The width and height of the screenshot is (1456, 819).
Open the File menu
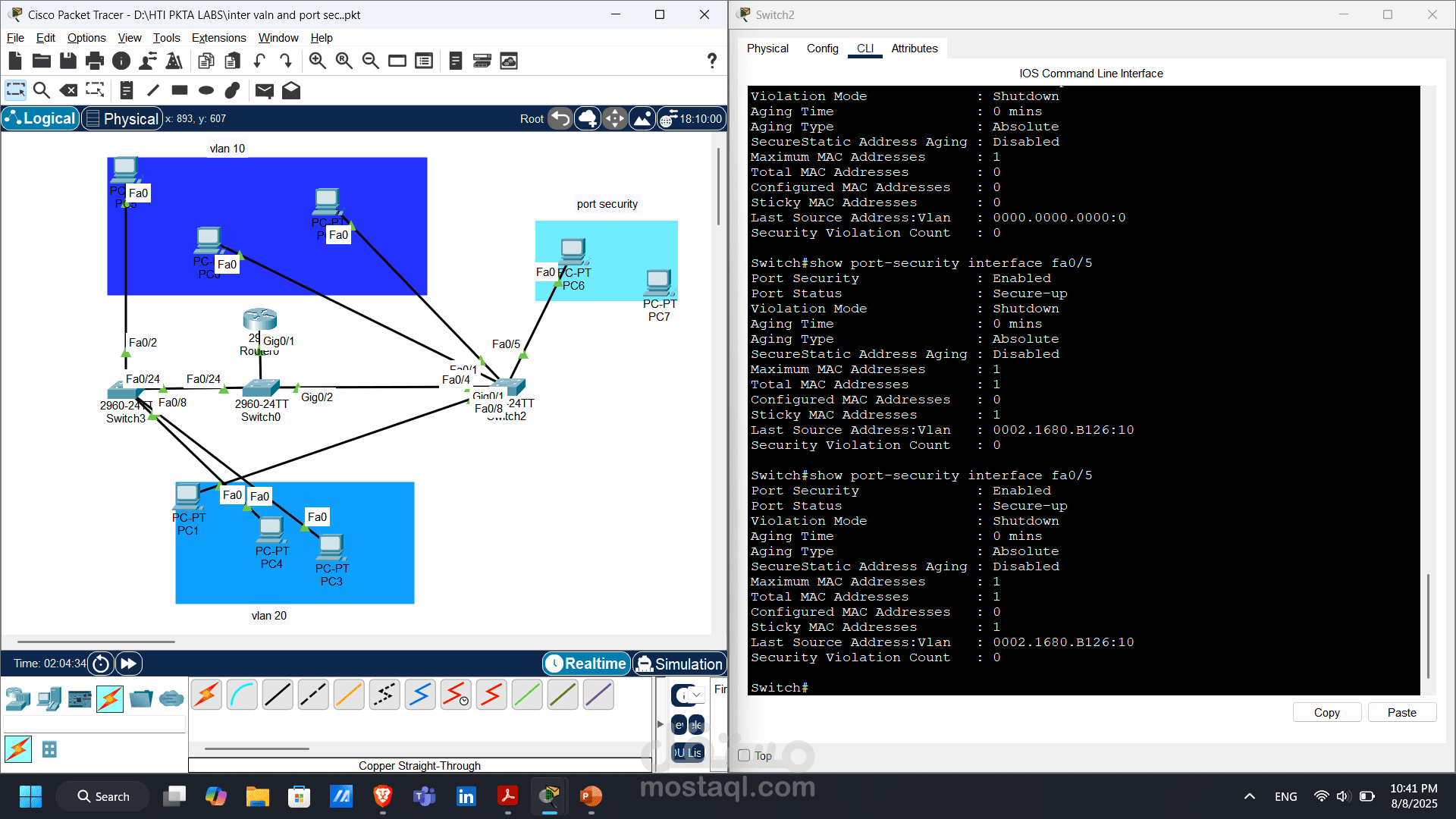(x=15, y=38)
